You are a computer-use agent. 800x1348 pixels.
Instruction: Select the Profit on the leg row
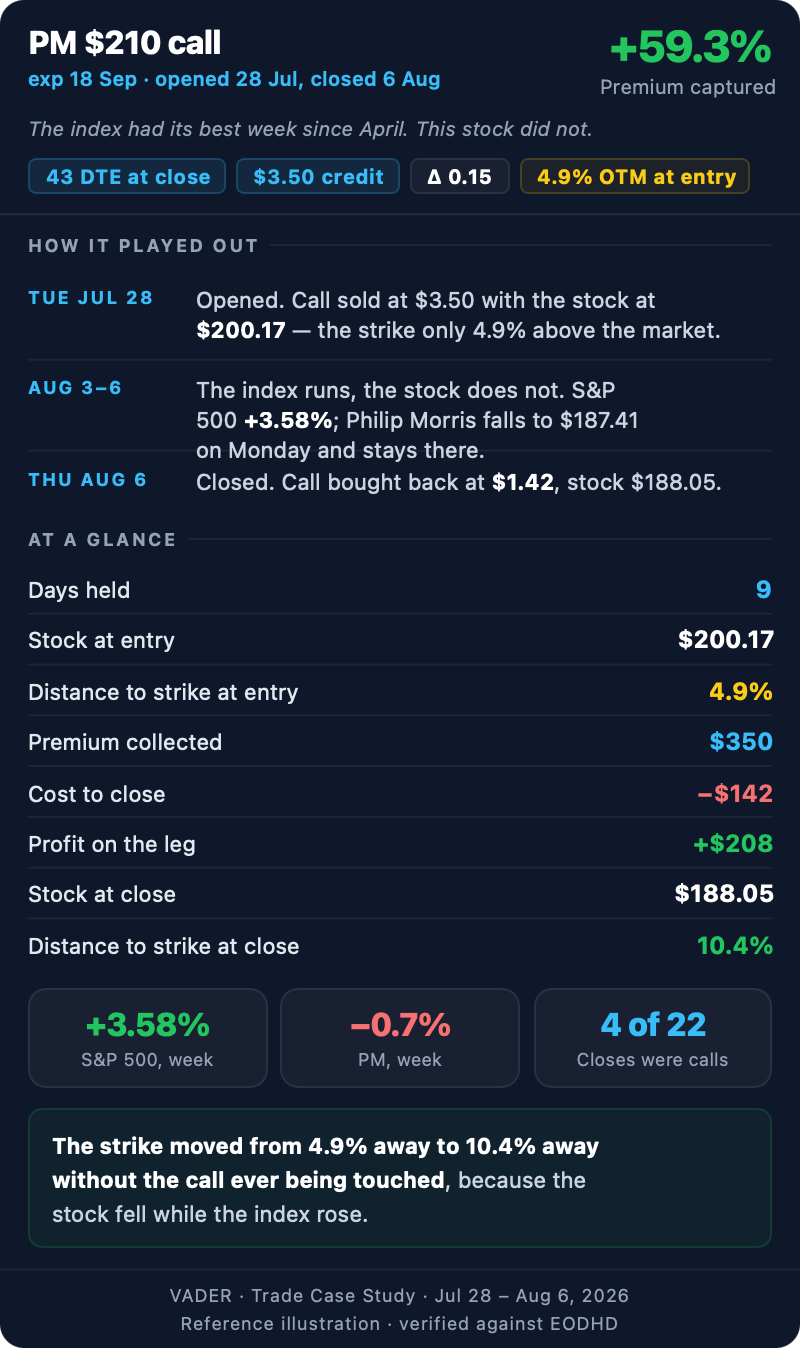point(400,844)
